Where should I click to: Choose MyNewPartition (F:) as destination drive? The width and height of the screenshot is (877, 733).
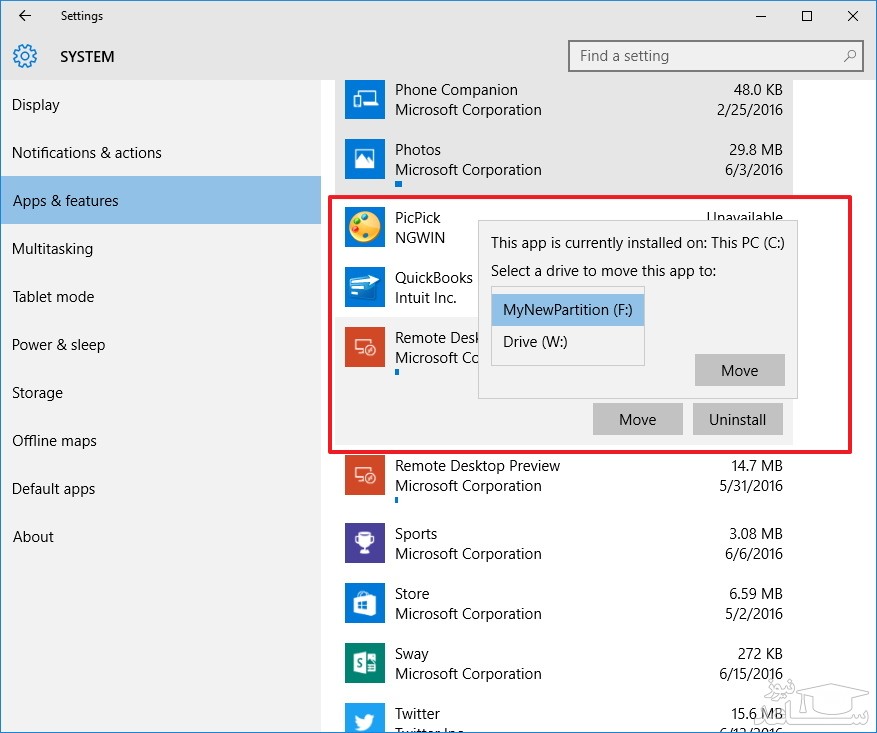(x=568, y=310)
